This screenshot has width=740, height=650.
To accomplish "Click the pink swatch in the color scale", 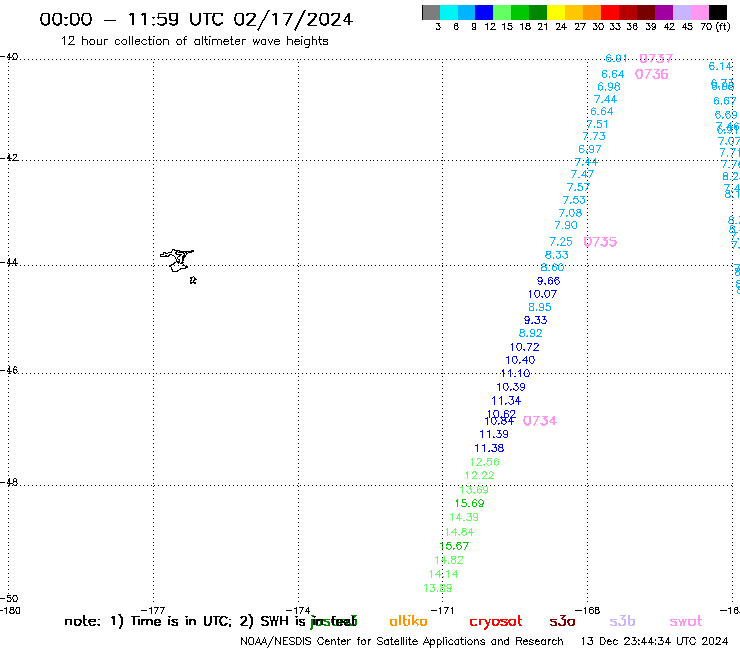I will (700, 12).
